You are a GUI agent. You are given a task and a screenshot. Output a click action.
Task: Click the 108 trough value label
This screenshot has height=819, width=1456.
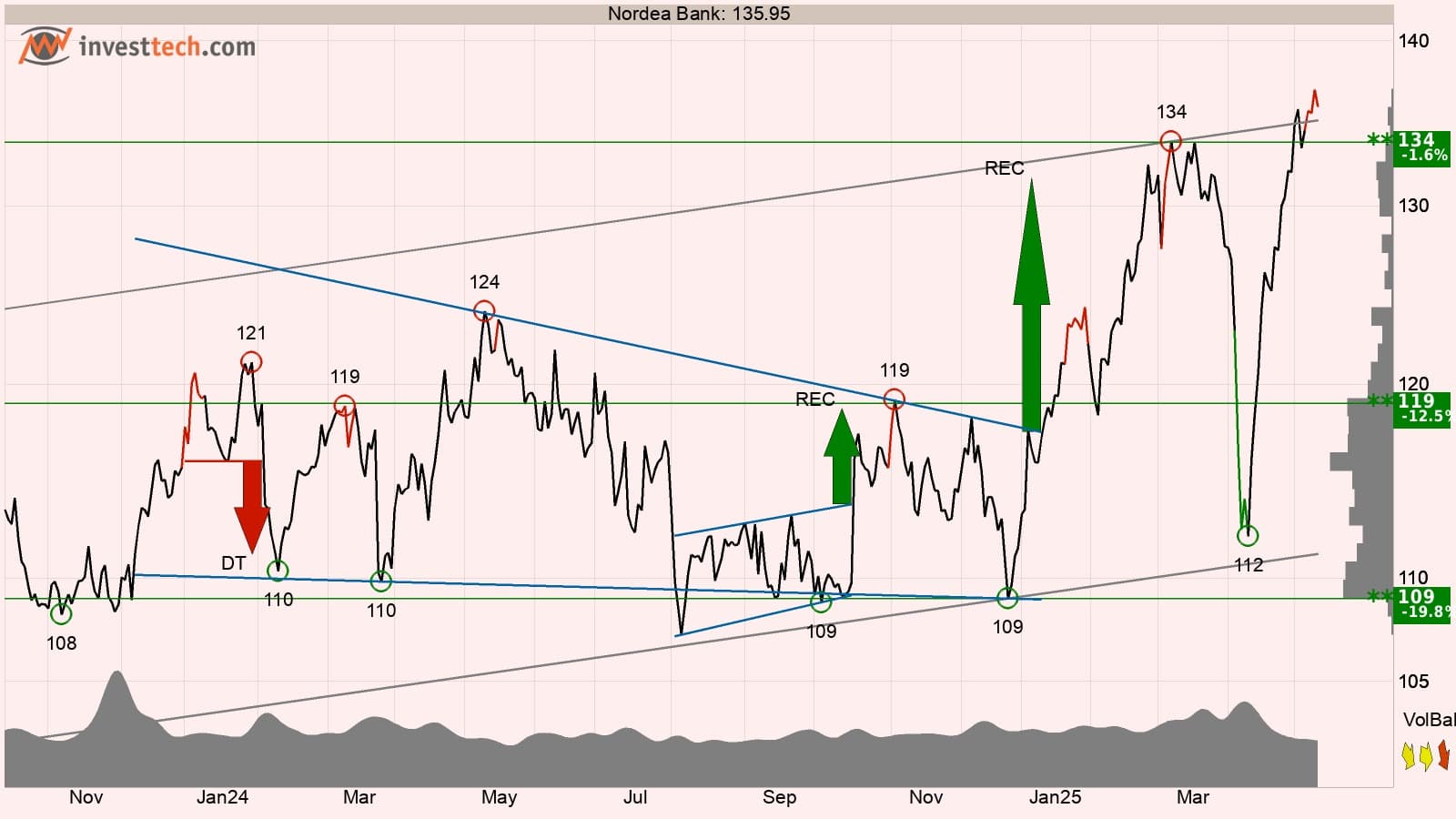click(61, 643)
